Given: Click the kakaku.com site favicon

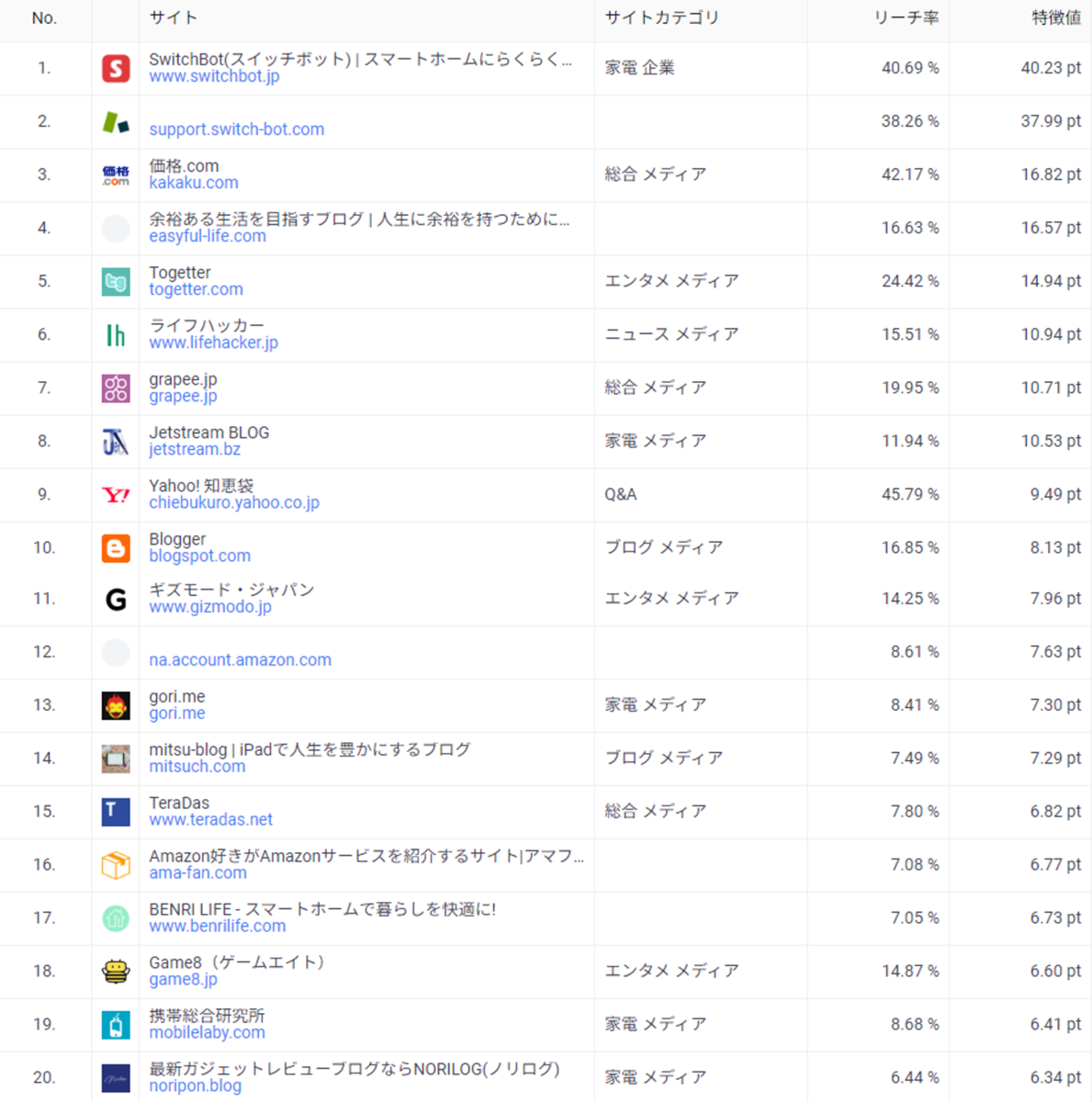Looking at the screenshot, I should click(x=116, y=174).
